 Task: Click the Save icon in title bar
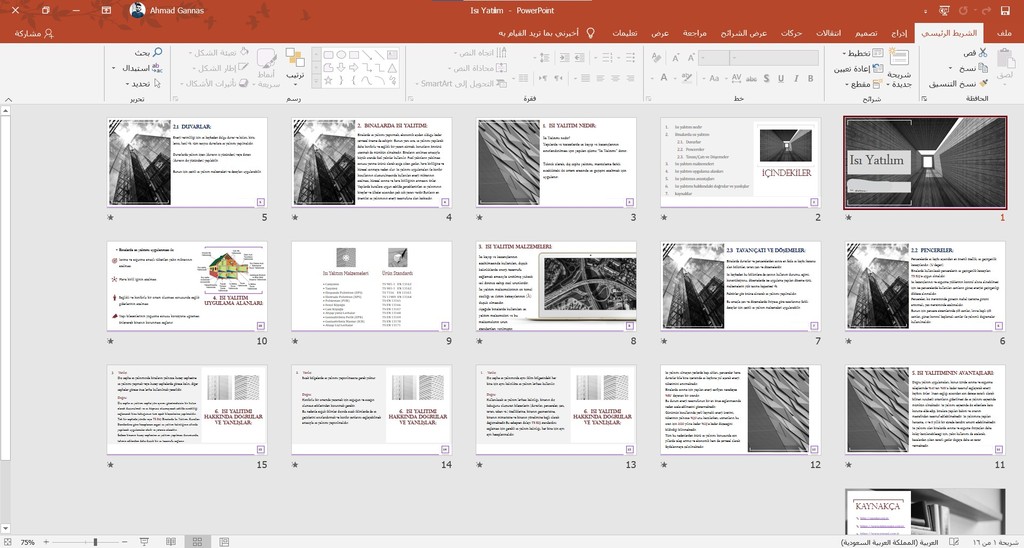(x=1004, y=10)
